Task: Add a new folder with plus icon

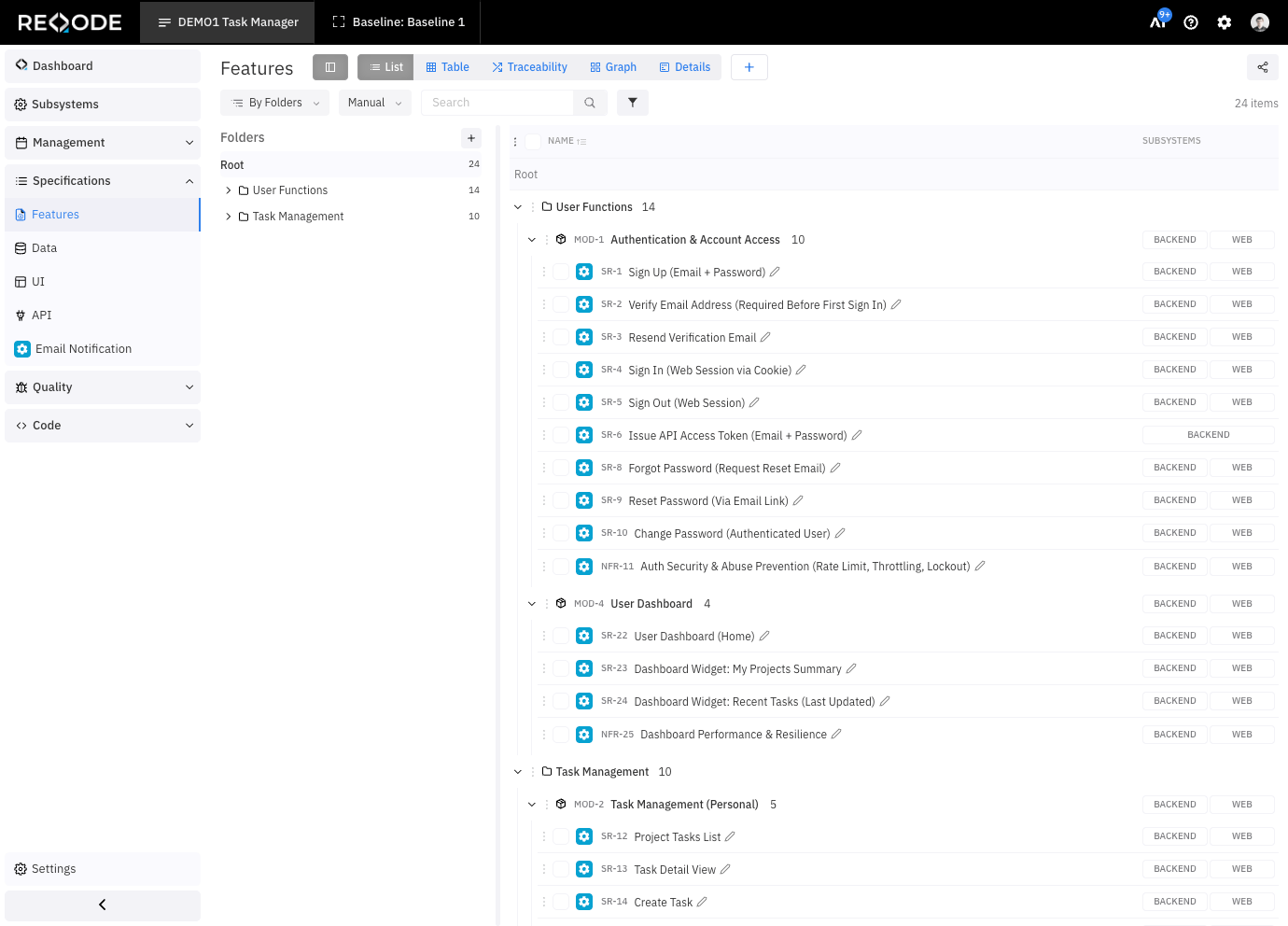Action: click(x=471, y=138)
